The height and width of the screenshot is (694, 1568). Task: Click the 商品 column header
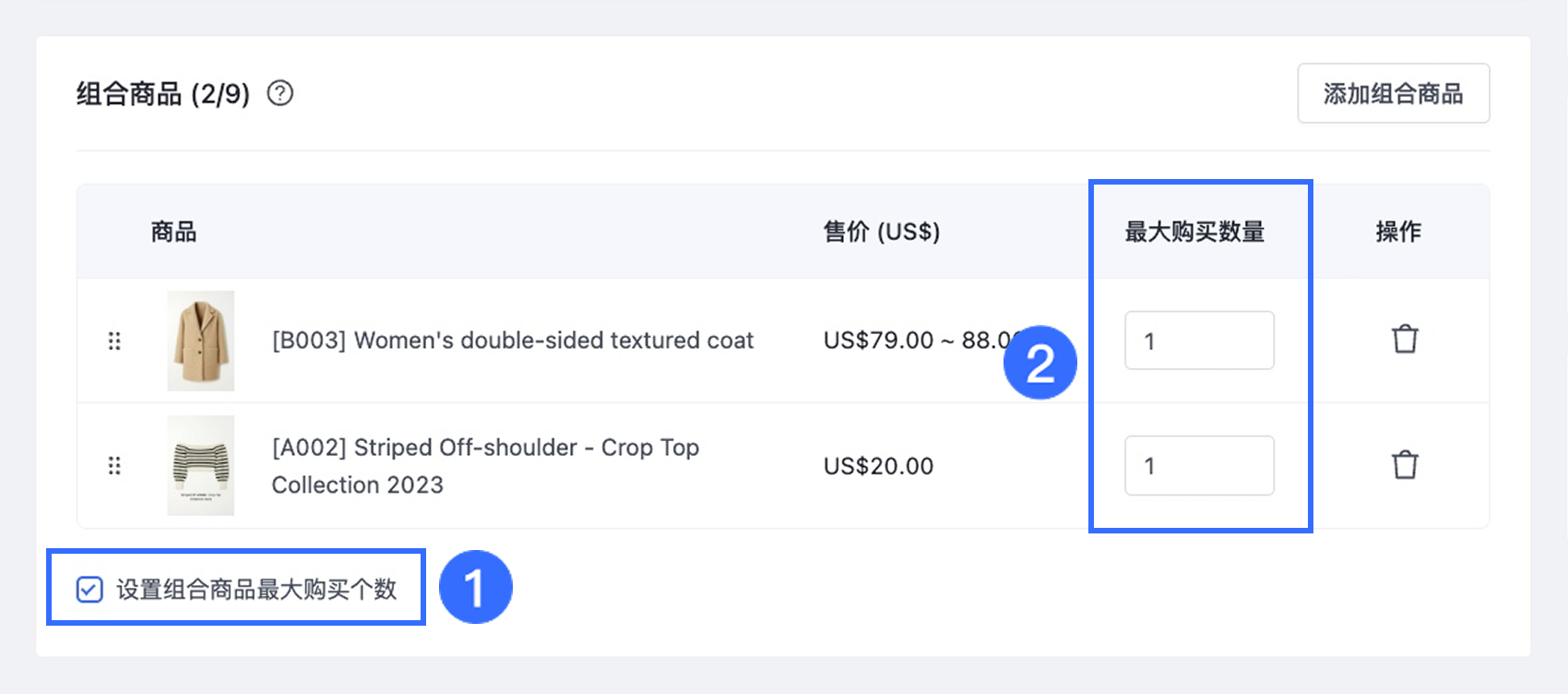[x=173, y=232]
